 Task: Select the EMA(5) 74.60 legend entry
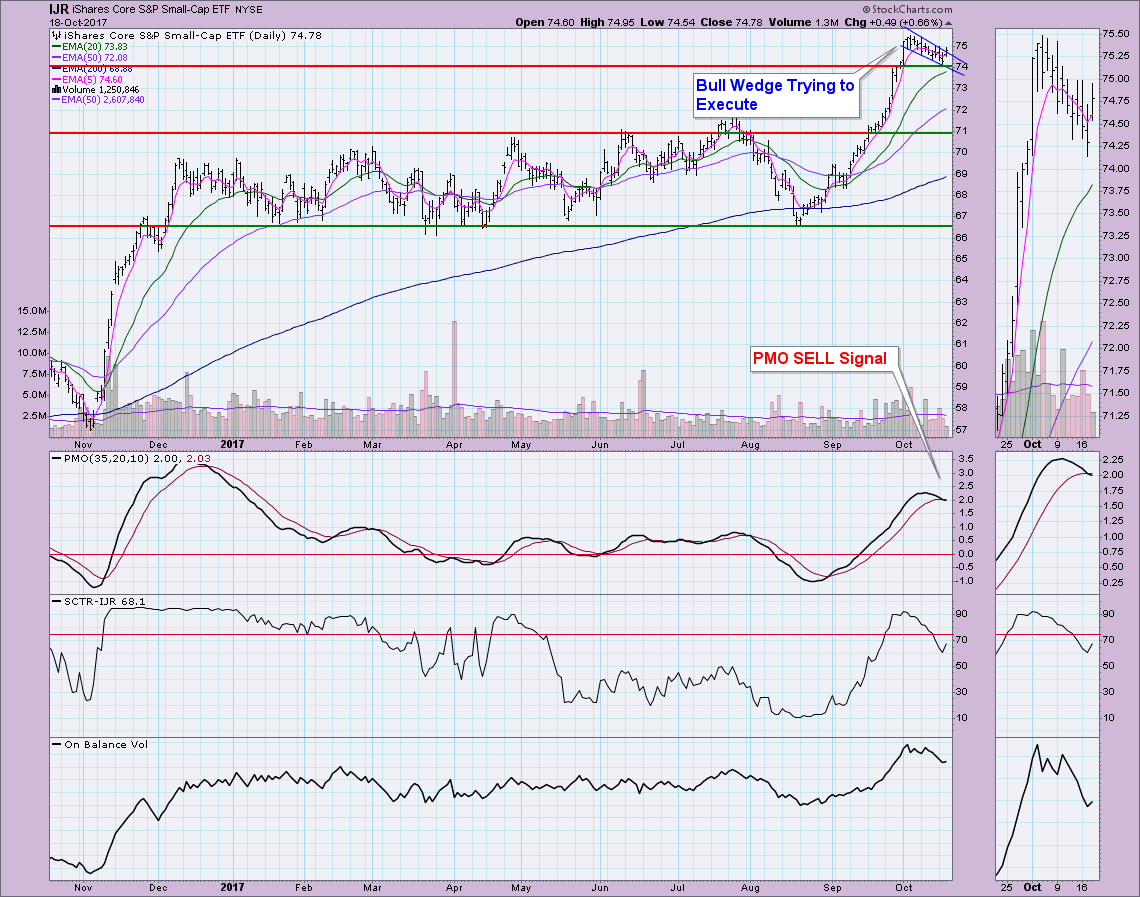[87, 79]
